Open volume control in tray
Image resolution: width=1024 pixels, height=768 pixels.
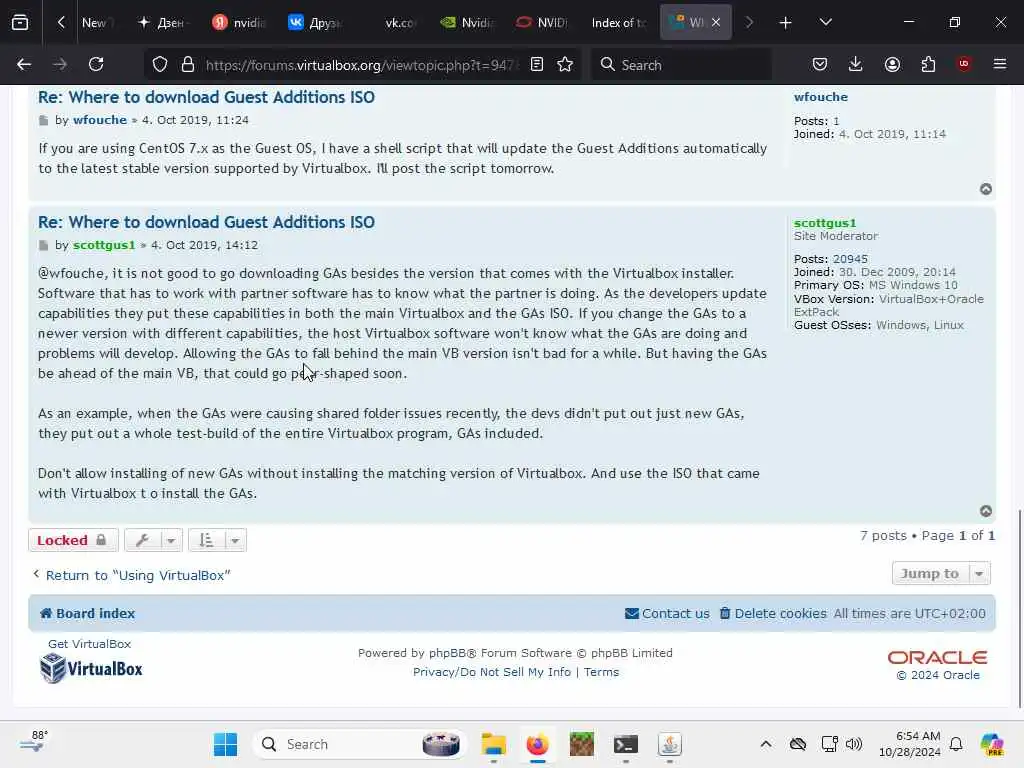pyautogui.click(x=854, y=744)
